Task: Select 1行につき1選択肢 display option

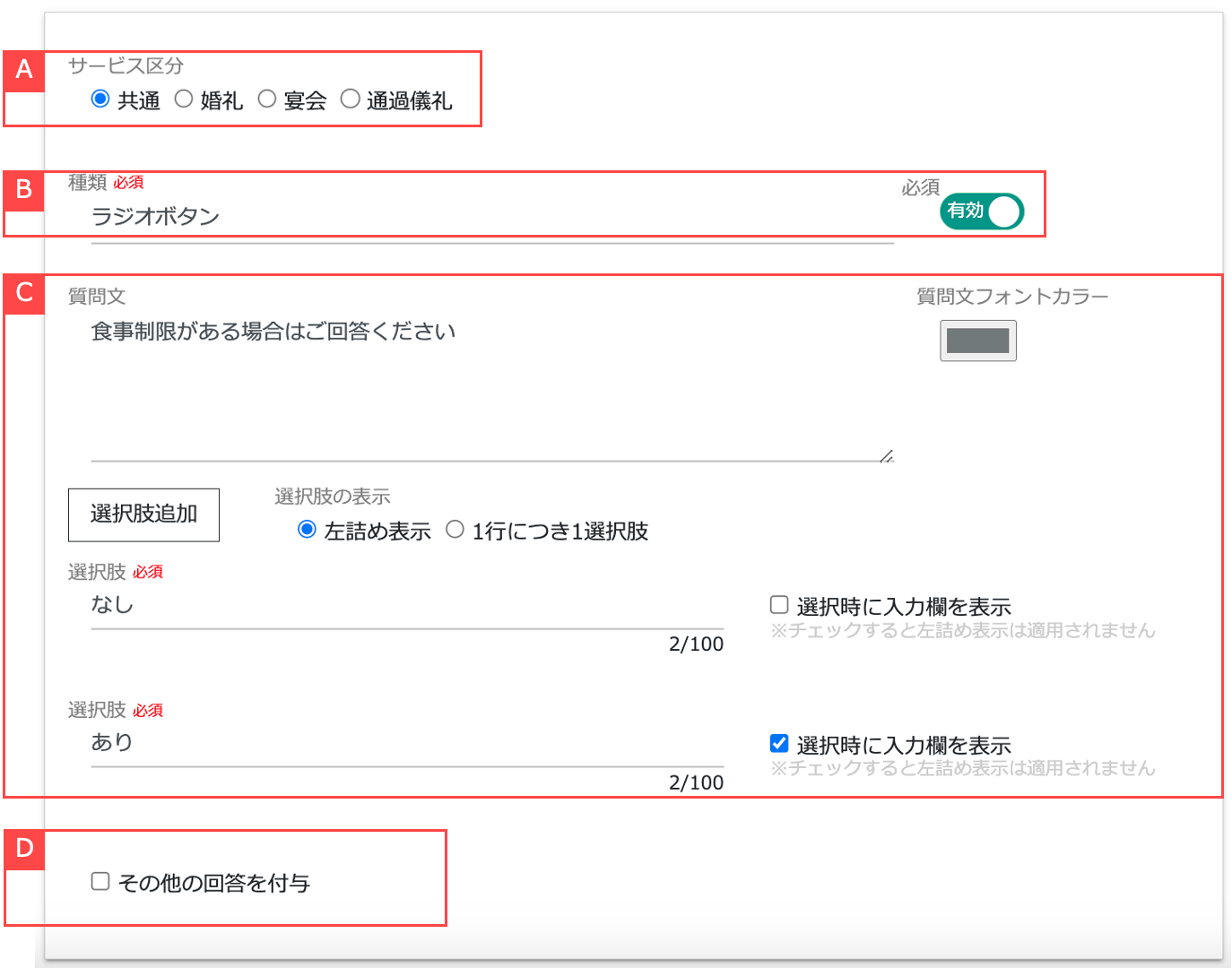Action: [x=455, y=529]
